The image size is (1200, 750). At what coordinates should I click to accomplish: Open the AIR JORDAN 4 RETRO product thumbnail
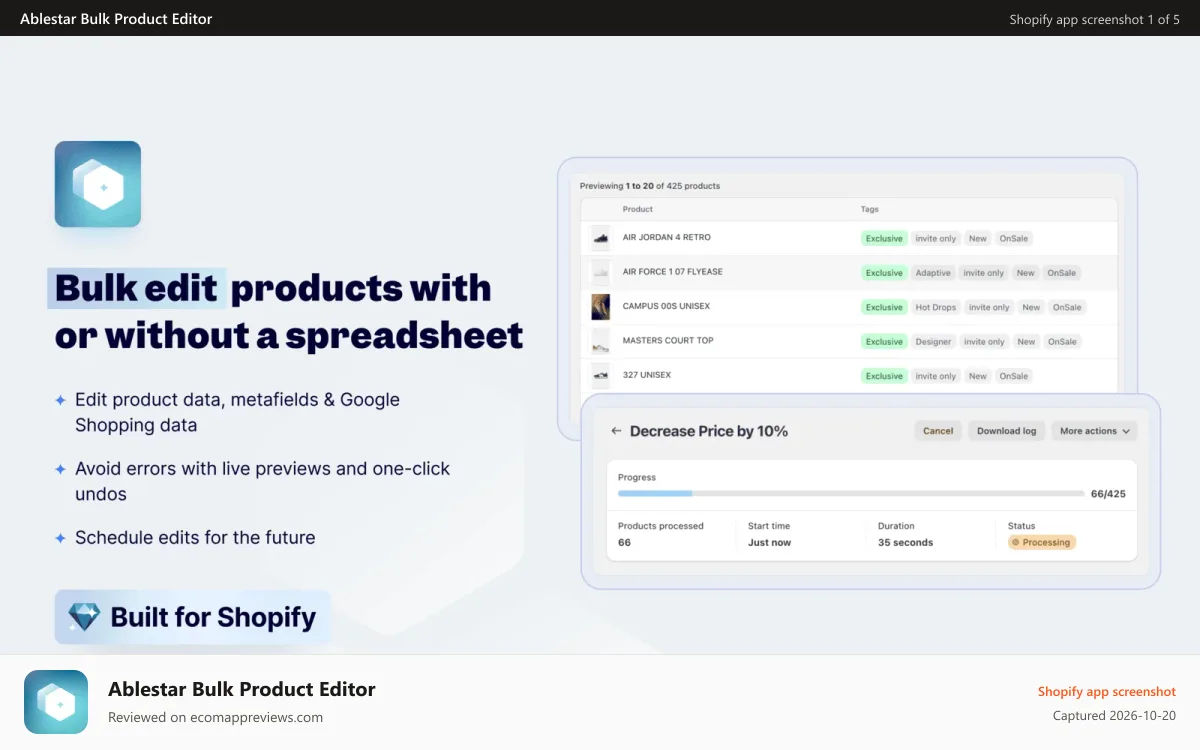[600, 238]
